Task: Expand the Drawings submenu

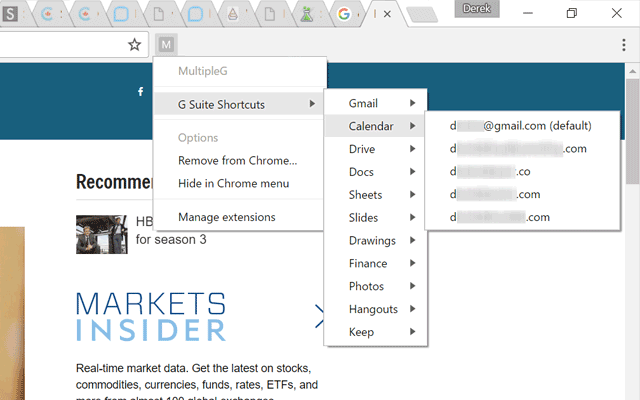Action: pos(376,240)
